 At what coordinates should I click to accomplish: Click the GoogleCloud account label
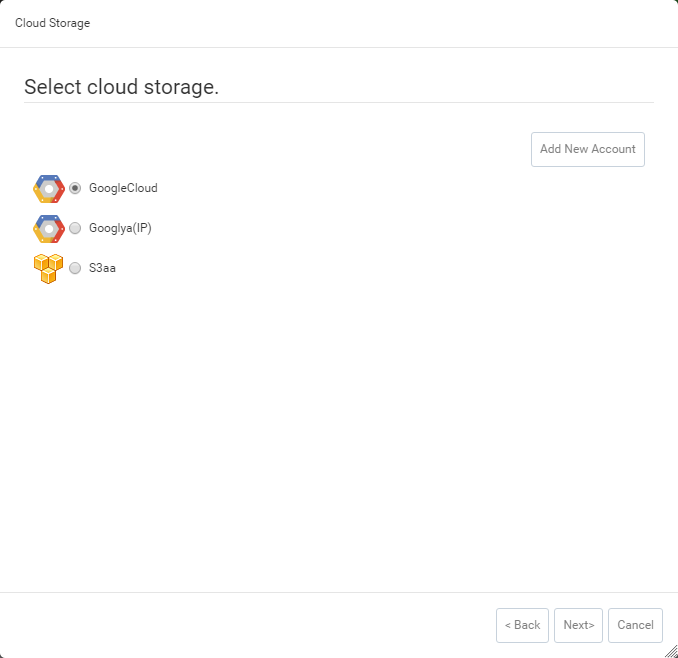(x=123, y=188)
